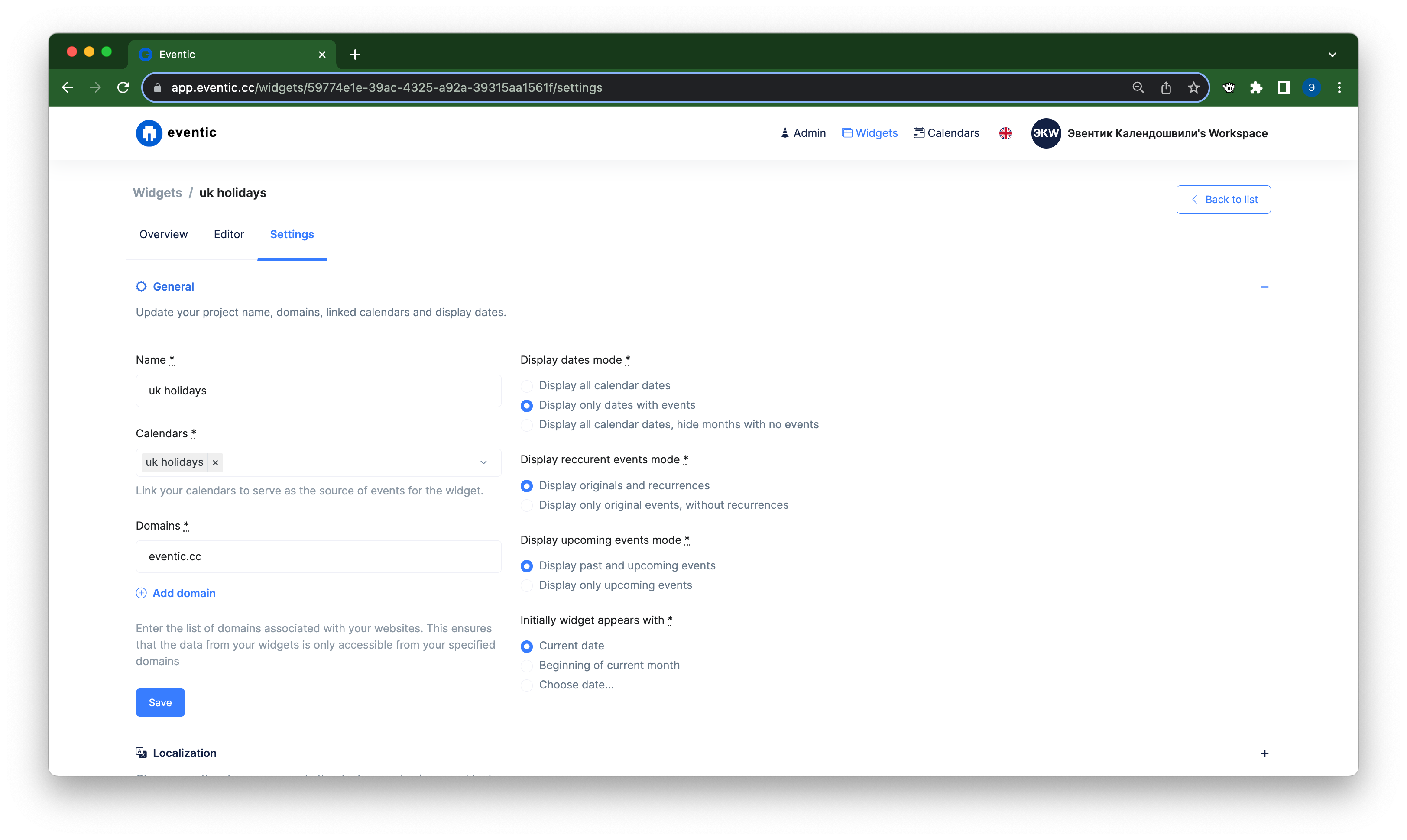The width and height of the screenshot is (1407, 840).
Task: Go to Admin in top navigation
Action: [803, 133]
